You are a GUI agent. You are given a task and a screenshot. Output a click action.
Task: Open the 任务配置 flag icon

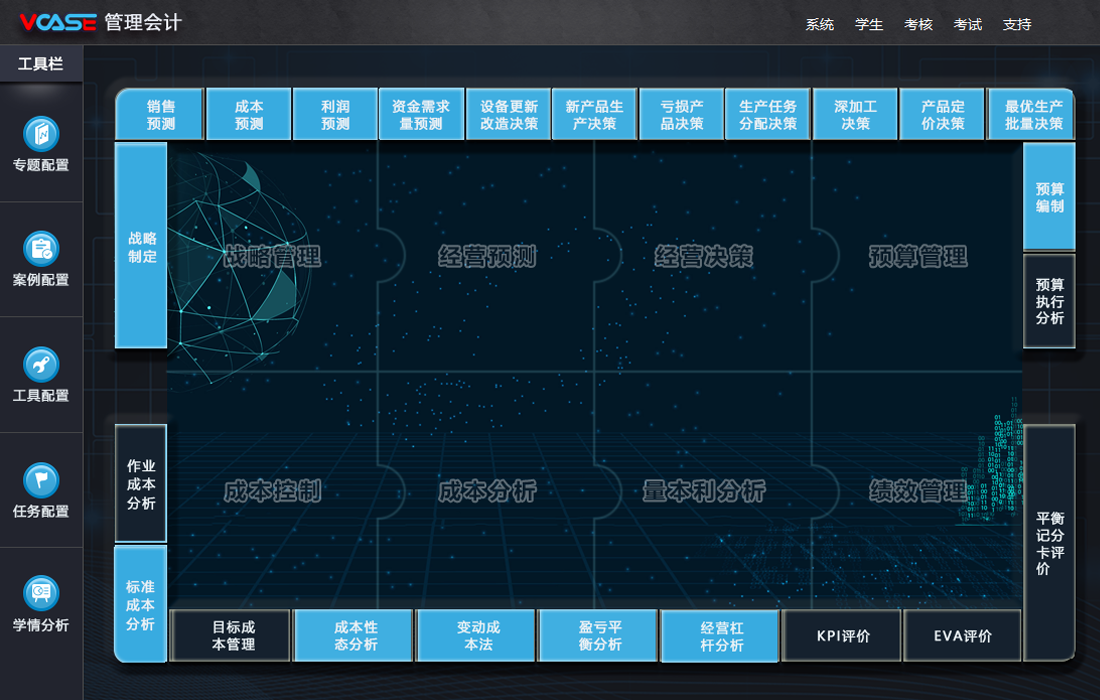click(41, 481)
